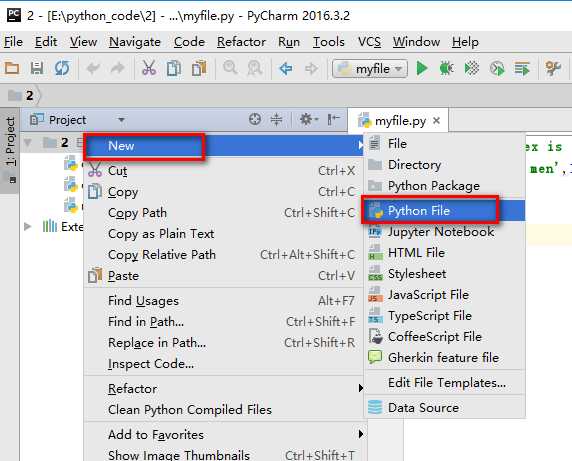Select Data Source in New submenu

tap(445, 407)
